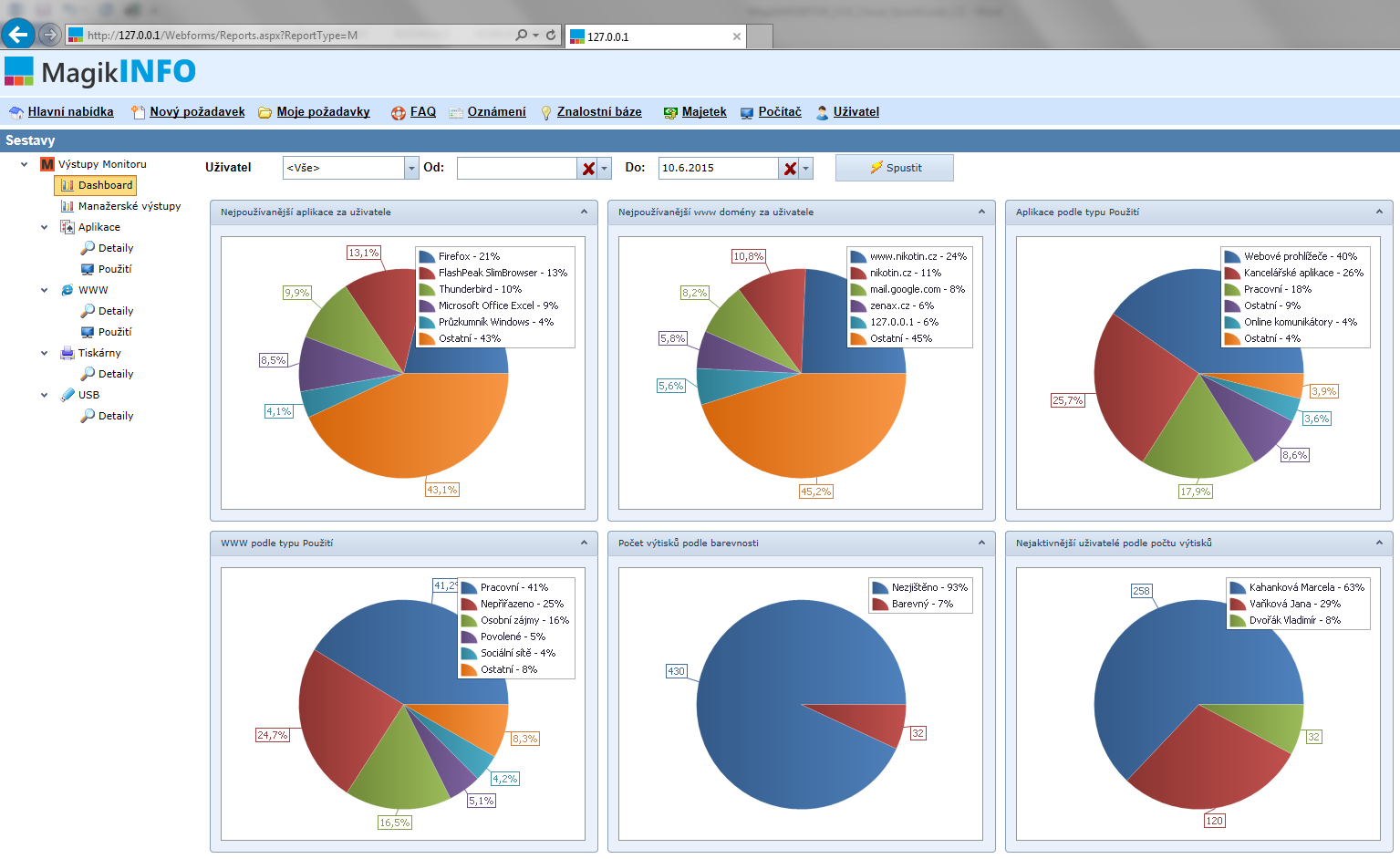Image resolution: width=1400 pixels, height=859 pixels.
Task: Click inside the Od date field
Action: click(x=516, y=169)
